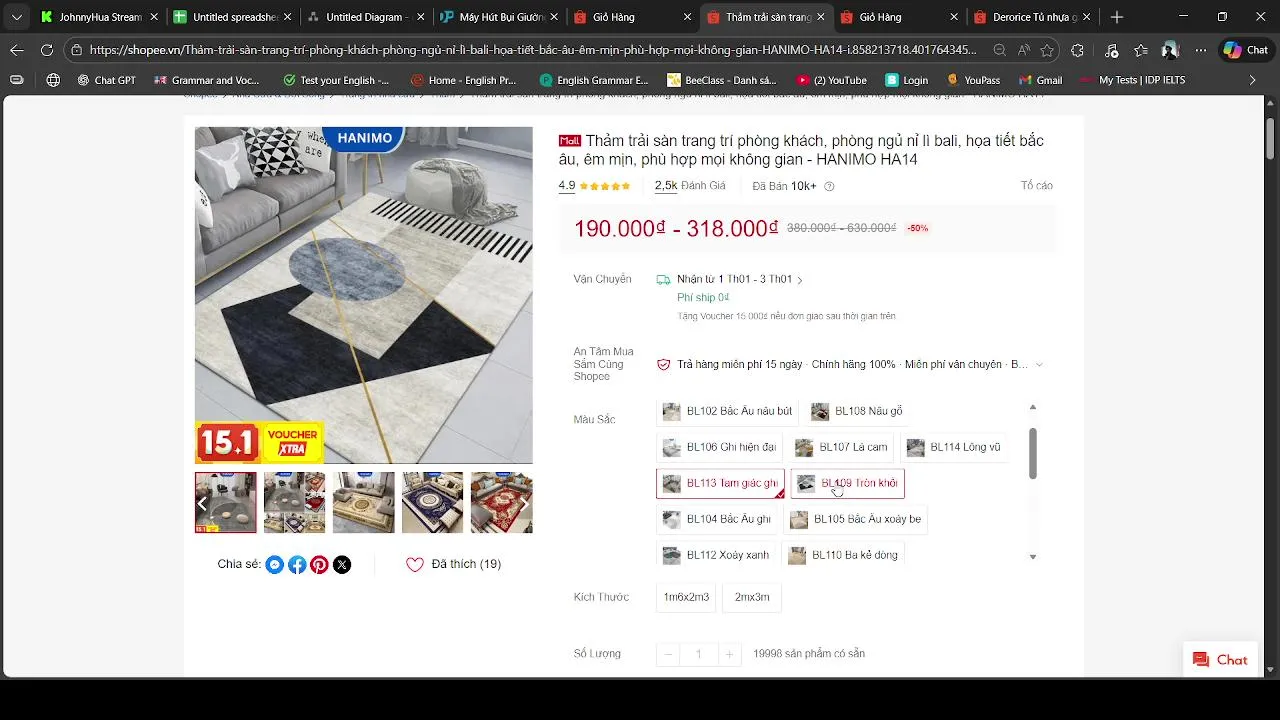
Task: Open YouTube bookmark in favorites bar
Action: pos(831,80)
